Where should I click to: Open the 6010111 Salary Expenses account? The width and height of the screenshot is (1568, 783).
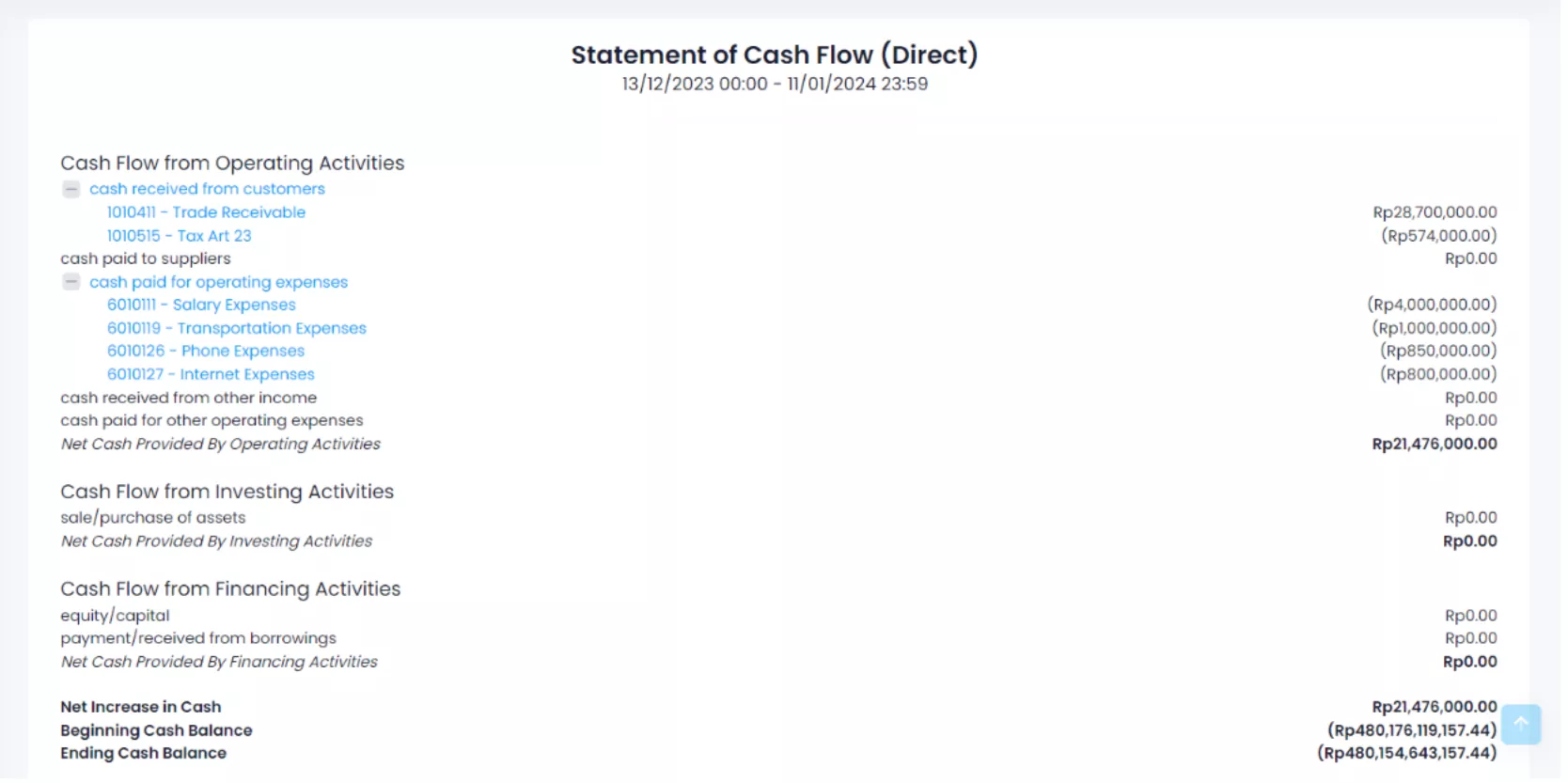coord(201,305)
